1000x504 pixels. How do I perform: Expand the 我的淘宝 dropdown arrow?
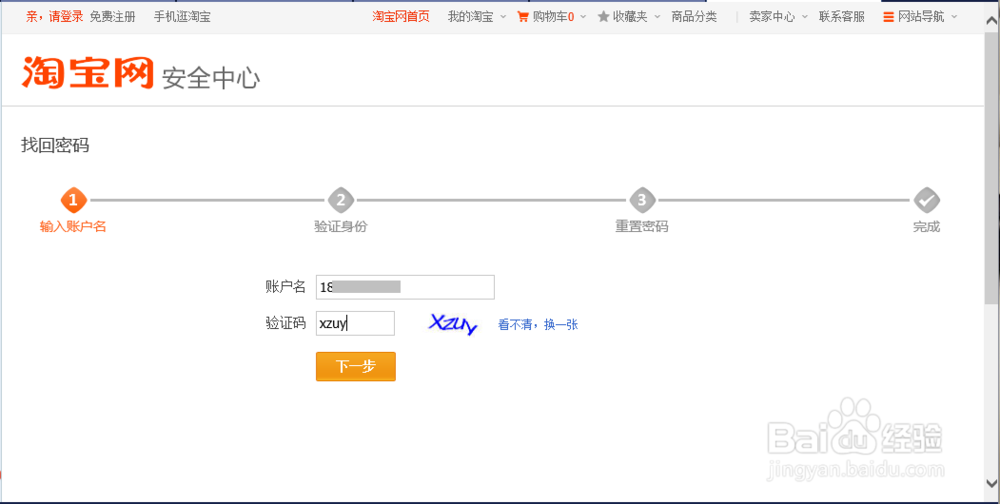503,17
